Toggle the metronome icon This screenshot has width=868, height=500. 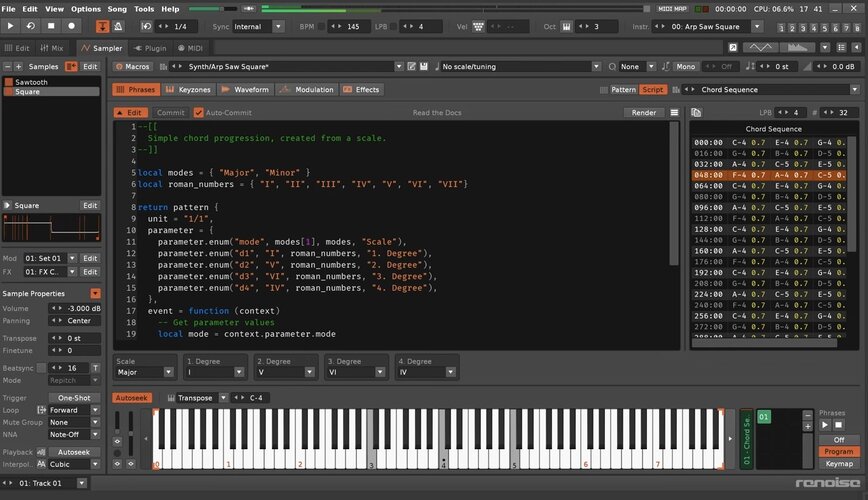pyautogui.click(x=118, y=26)
